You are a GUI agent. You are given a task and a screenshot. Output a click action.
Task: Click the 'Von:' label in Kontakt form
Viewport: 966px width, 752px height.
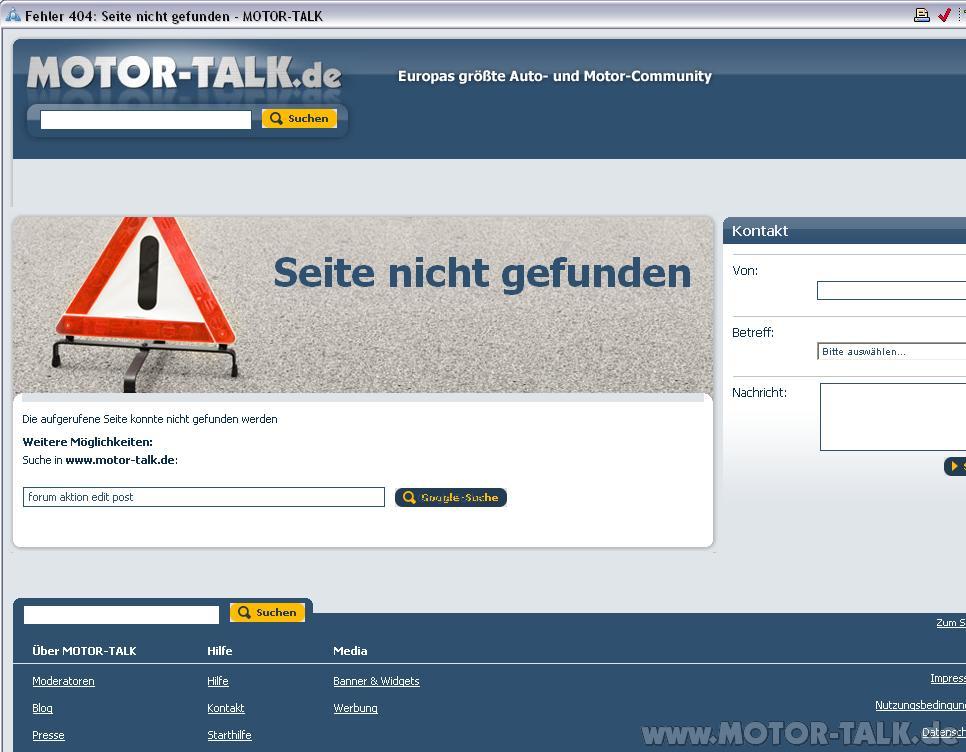pyautogui.click(x=745, y=270)
